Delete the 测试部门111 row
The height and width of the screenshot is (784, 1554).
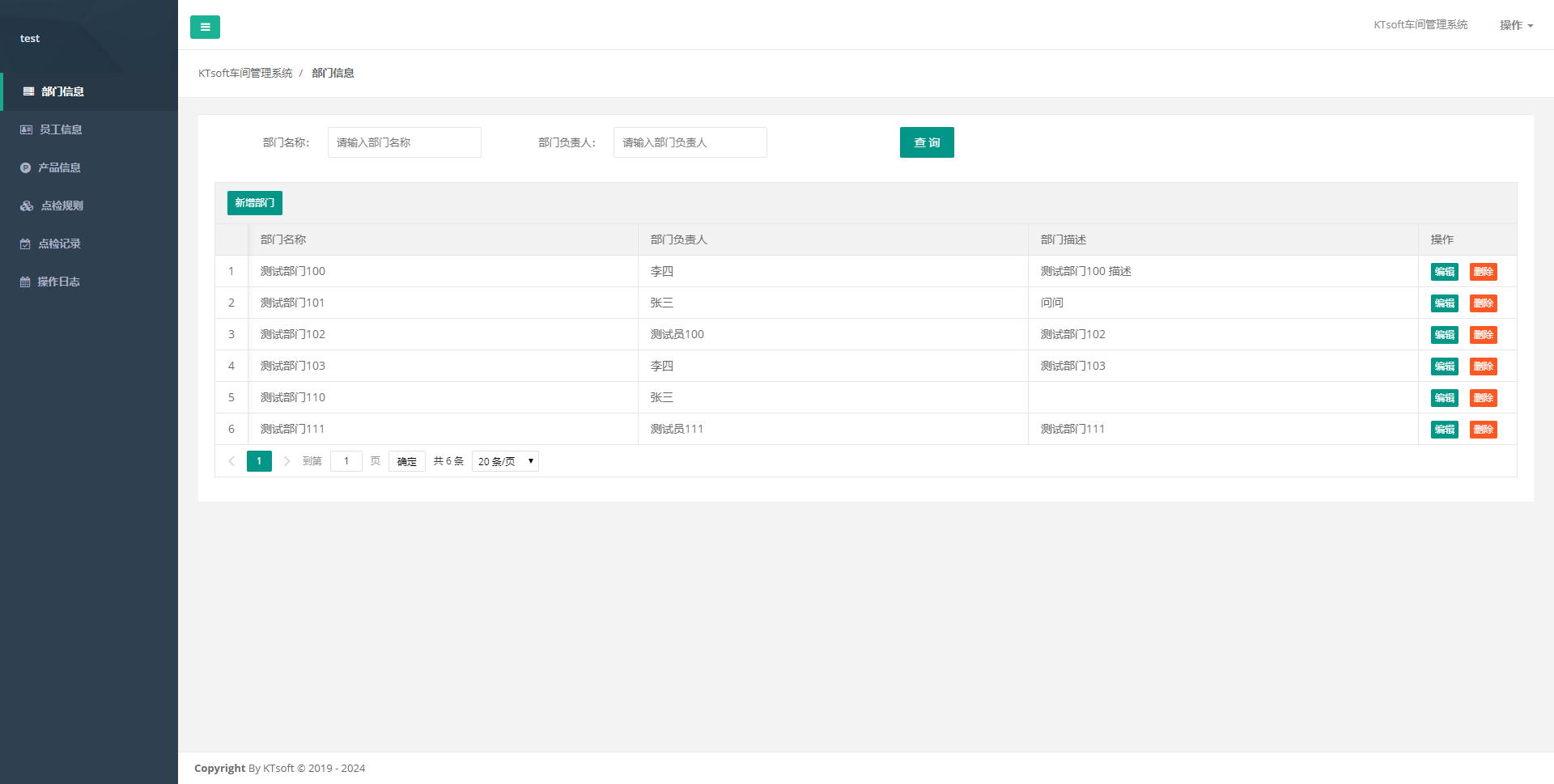coord(1484,430)
